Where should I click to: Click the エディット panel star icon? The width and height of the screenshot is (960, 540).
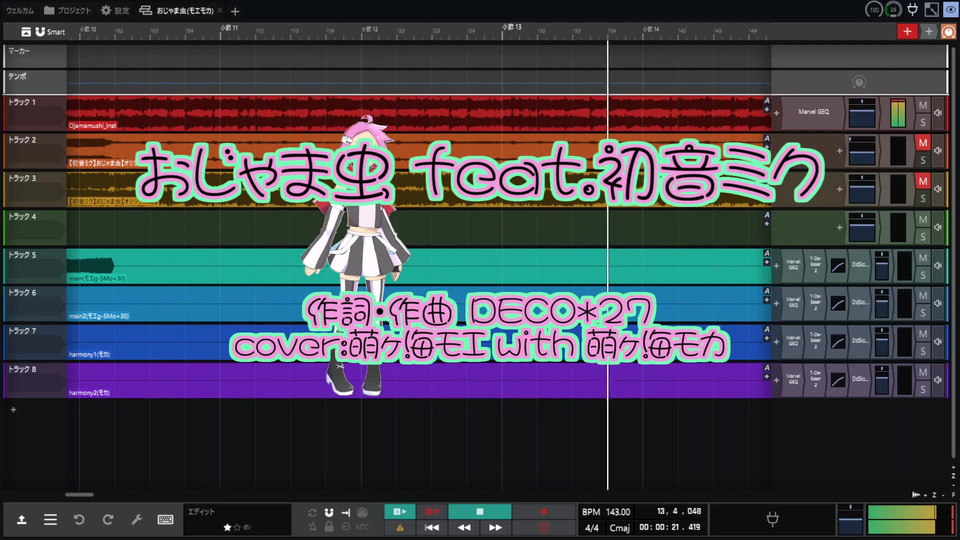coord(227,527)
